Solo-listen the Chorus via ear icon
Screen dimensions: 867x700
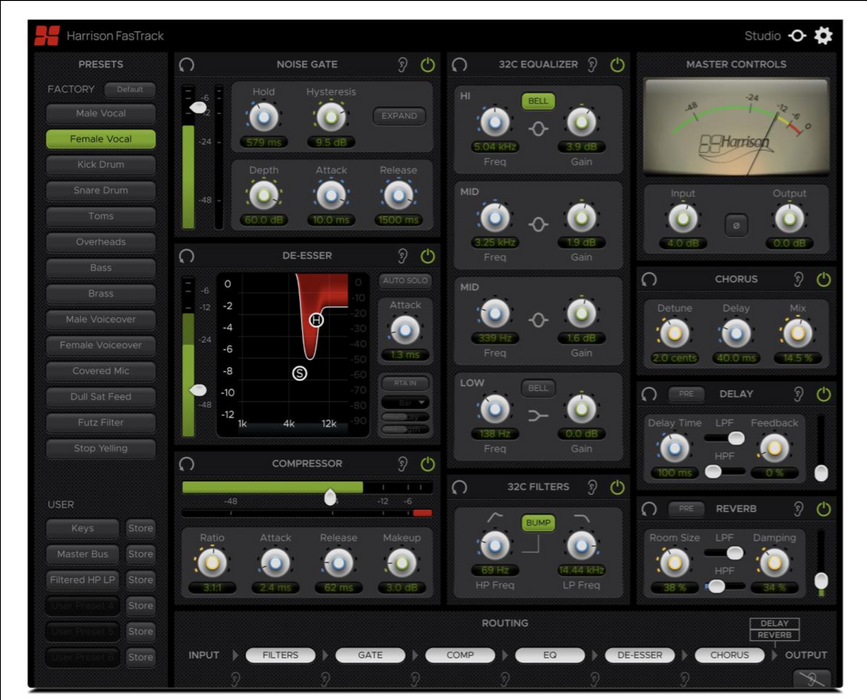(798, 279)
